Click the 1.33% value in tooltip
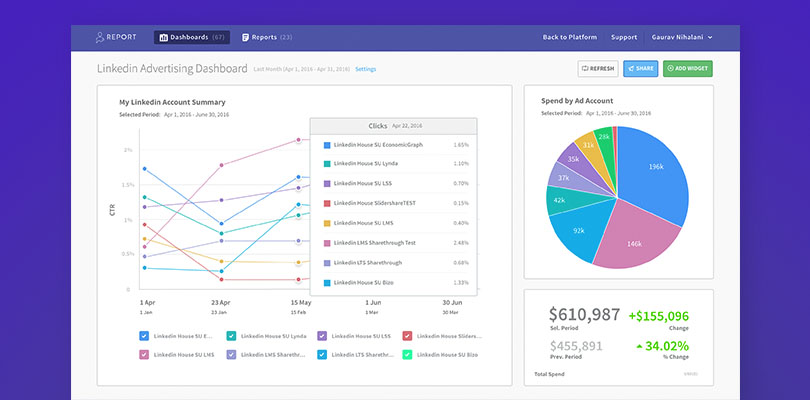The image size is (810, 400). pos(461,283)
